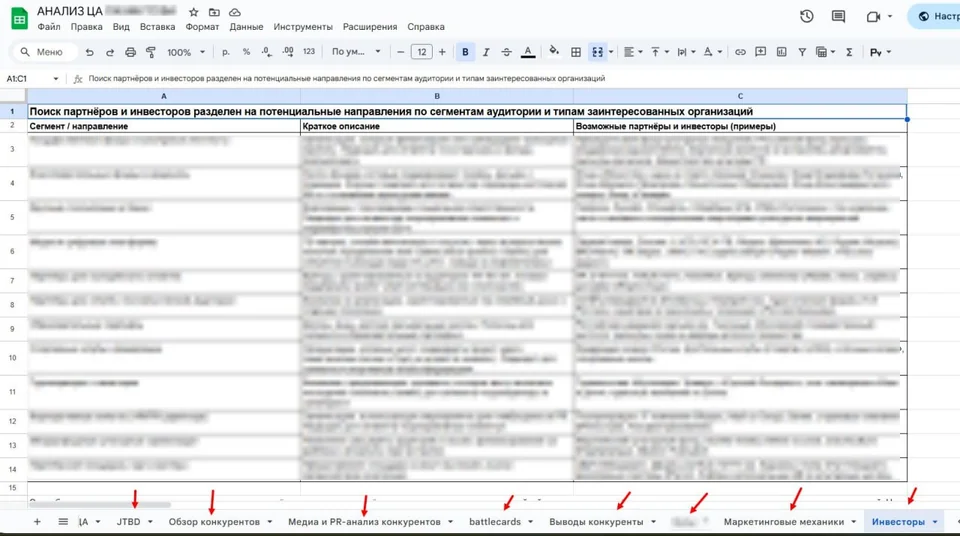Decrease font size with minus button
The width and height of the screenshot is (960, 536).
(400, 52)
